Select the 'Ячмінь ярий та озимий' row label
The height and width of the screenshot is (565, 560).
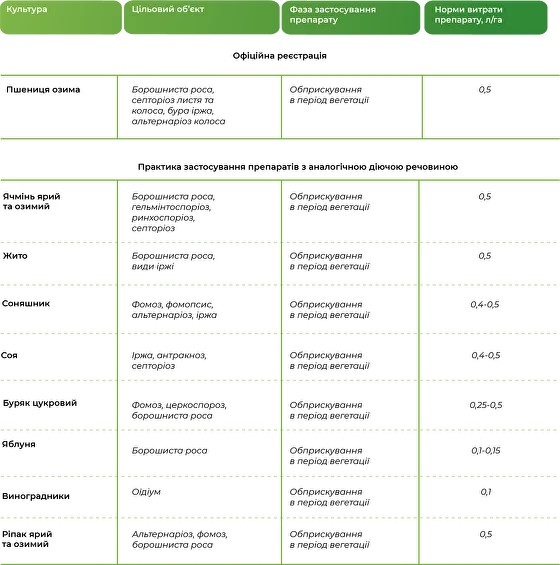point(31,201)
